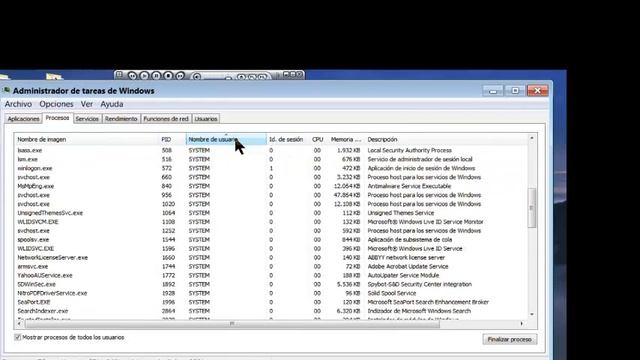
Task: Sort by CPU column header
Action: pos(318,140)
